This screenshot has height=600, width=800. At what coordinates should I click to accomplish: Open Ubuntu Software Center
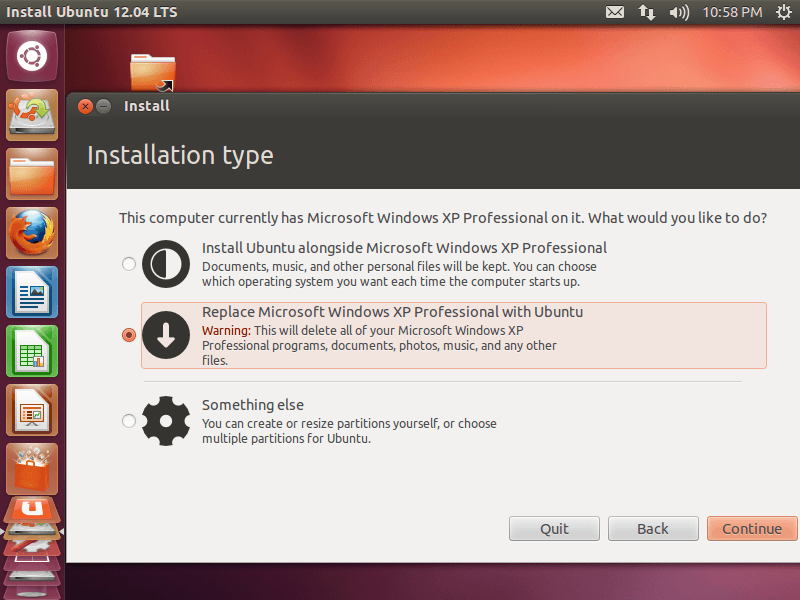[x=32, y=469]
